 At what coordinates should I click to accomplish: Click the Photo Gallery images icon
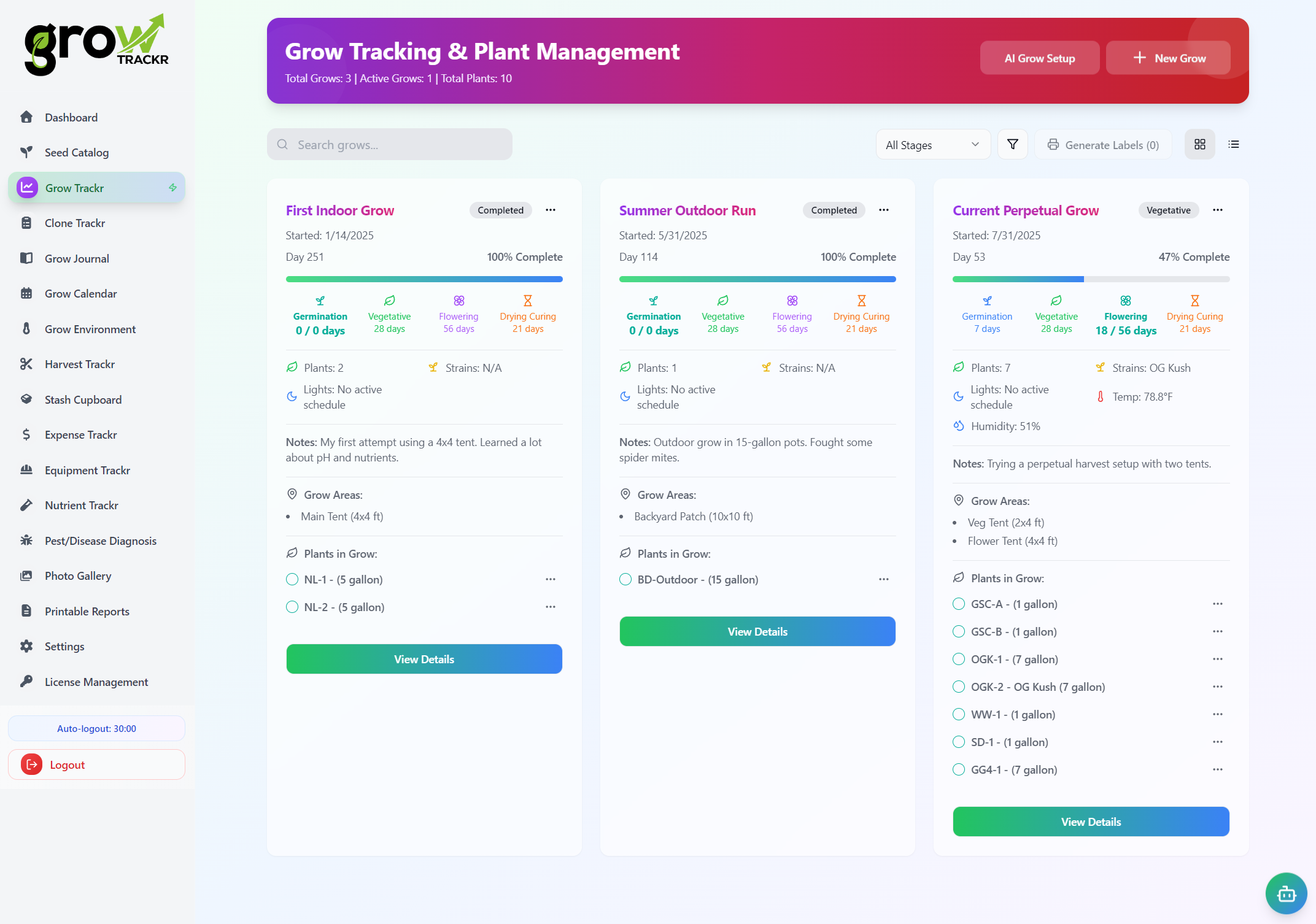26,576
